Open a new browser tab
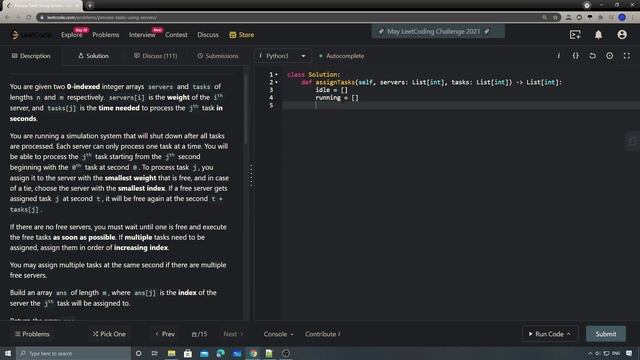The height and width of the screenshot is (360, 640). (90, 5)
